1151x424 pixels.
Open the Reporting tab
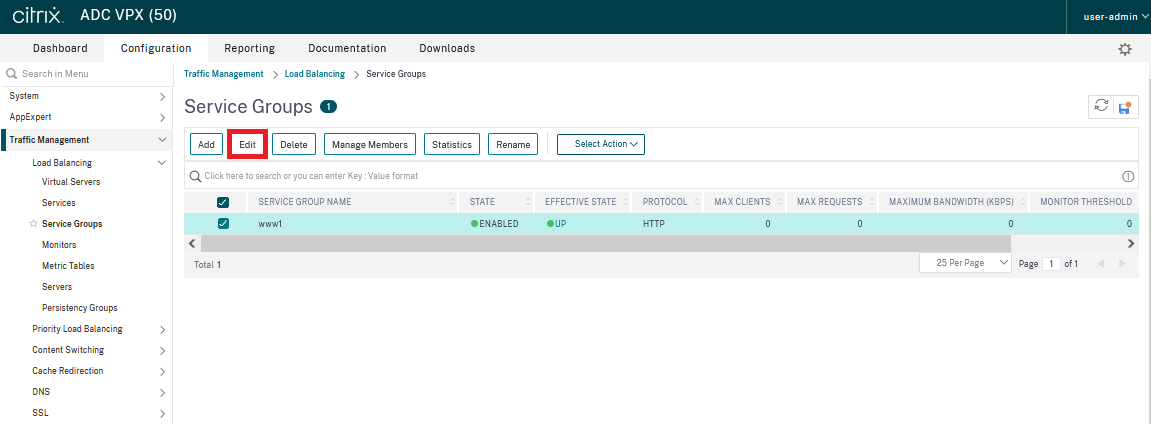click(249, 48)
